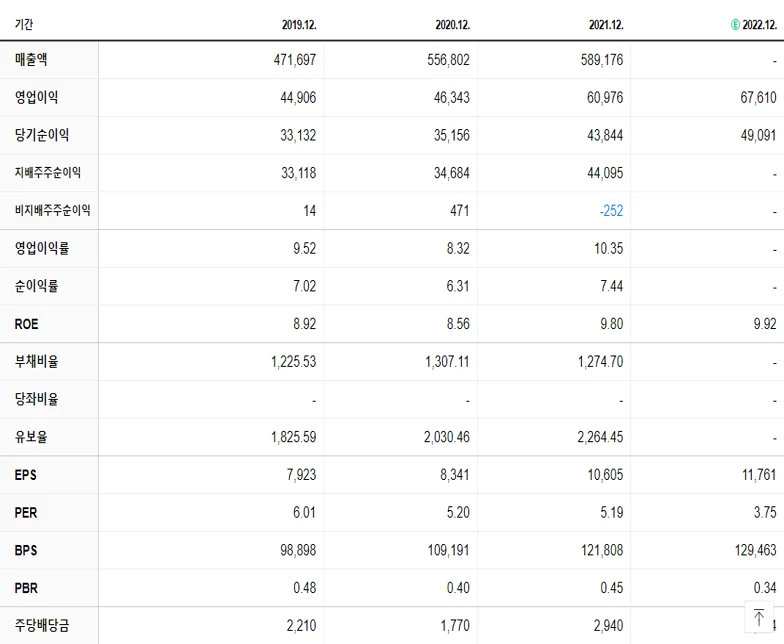784x644 pixels.
Task: Click the 매출액 row label
Action: (x=31, y=60)
